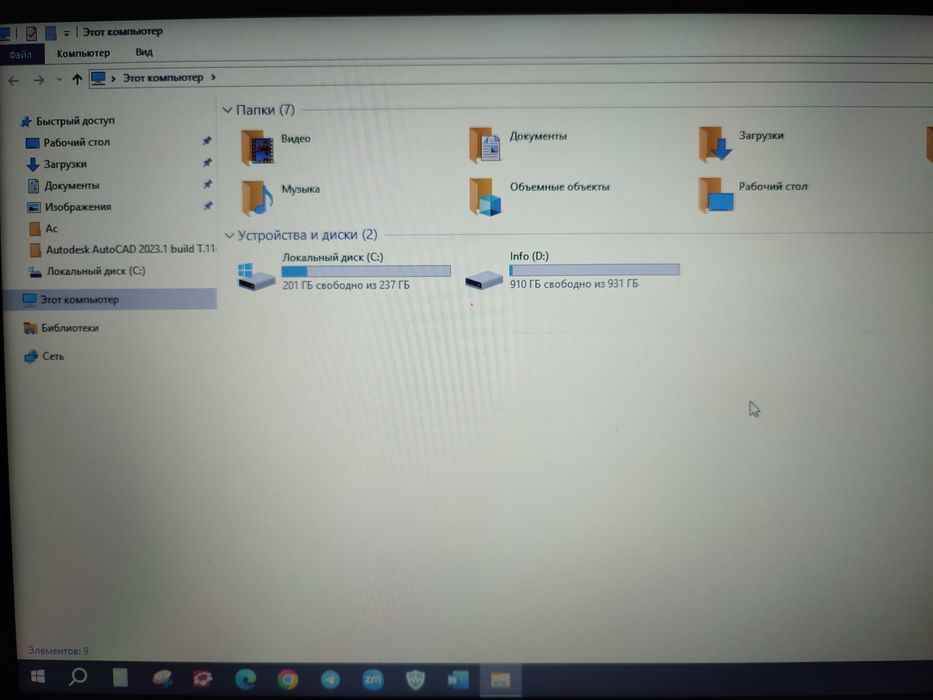The height and width of the screenshot is (700, 933).
Task: Click the C: drive usage bar
Action: [x=366, y=271]
